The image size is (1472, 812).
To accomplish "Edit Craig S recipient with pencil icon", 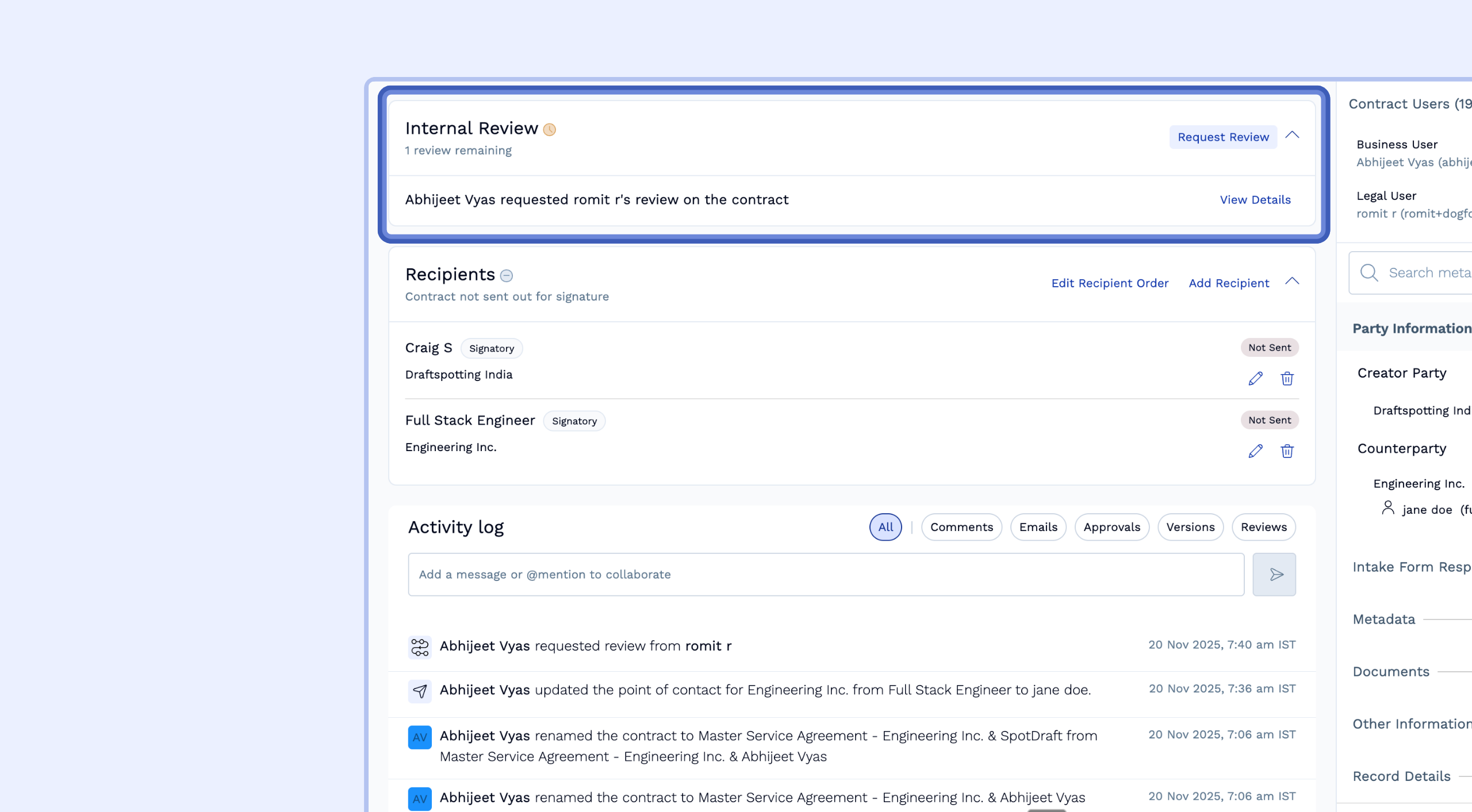I will (1255, 378).
